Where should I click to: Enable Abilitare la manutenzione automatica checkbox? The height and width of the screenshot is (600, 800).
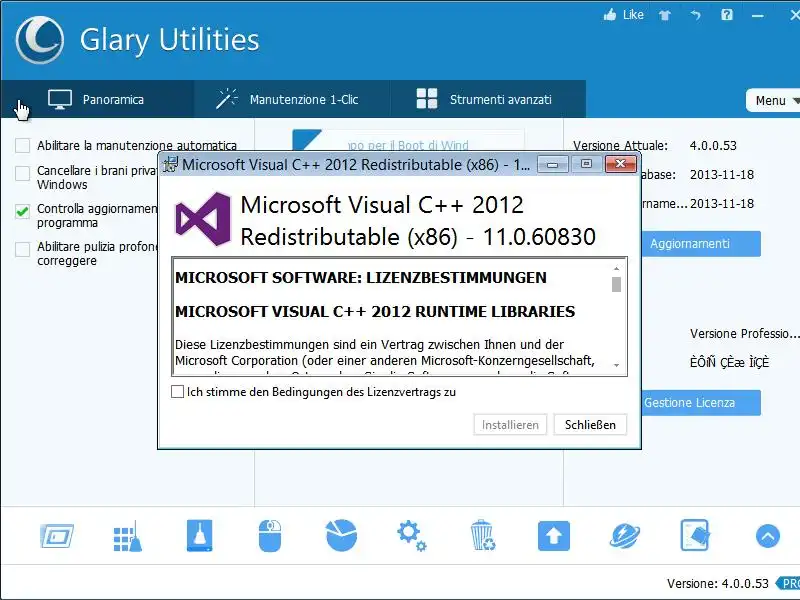(22, 145)
